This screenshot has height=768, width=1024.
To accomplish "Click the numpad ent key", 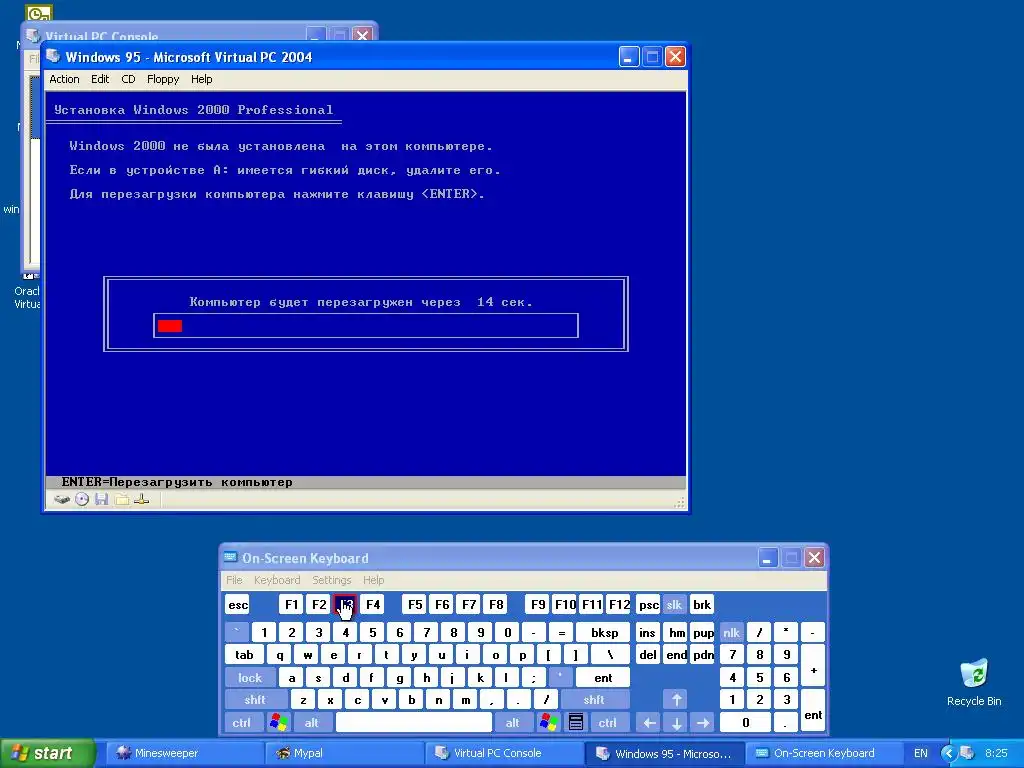I will (813, 711).
